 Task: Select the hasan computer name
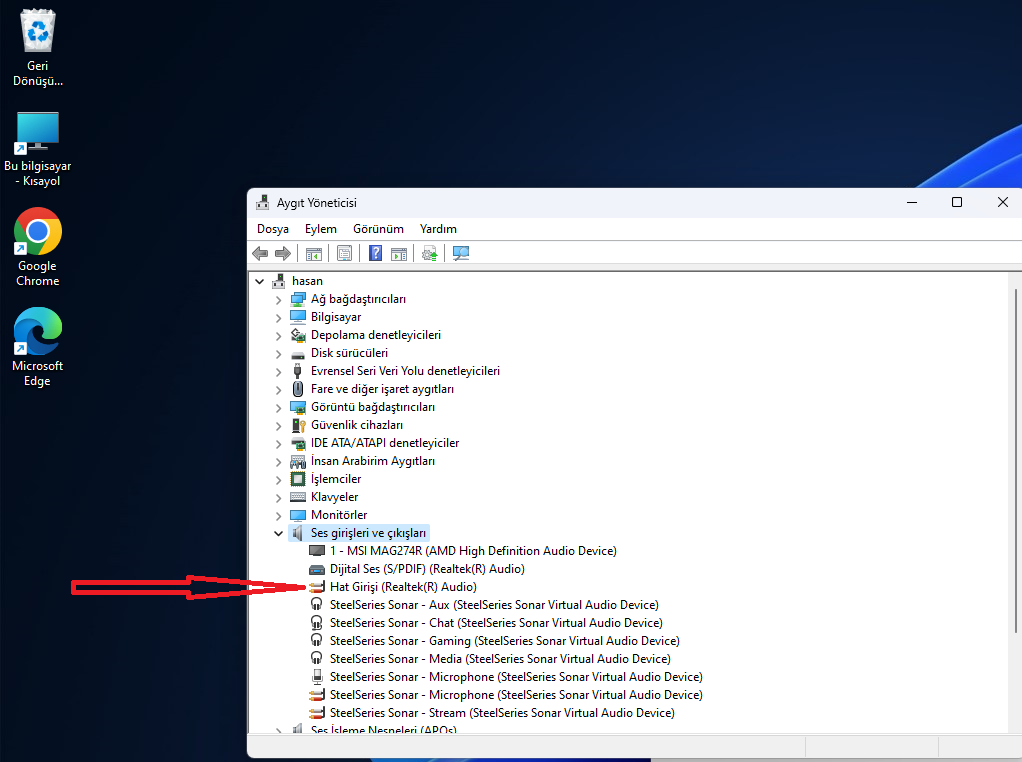pos(307,281)
